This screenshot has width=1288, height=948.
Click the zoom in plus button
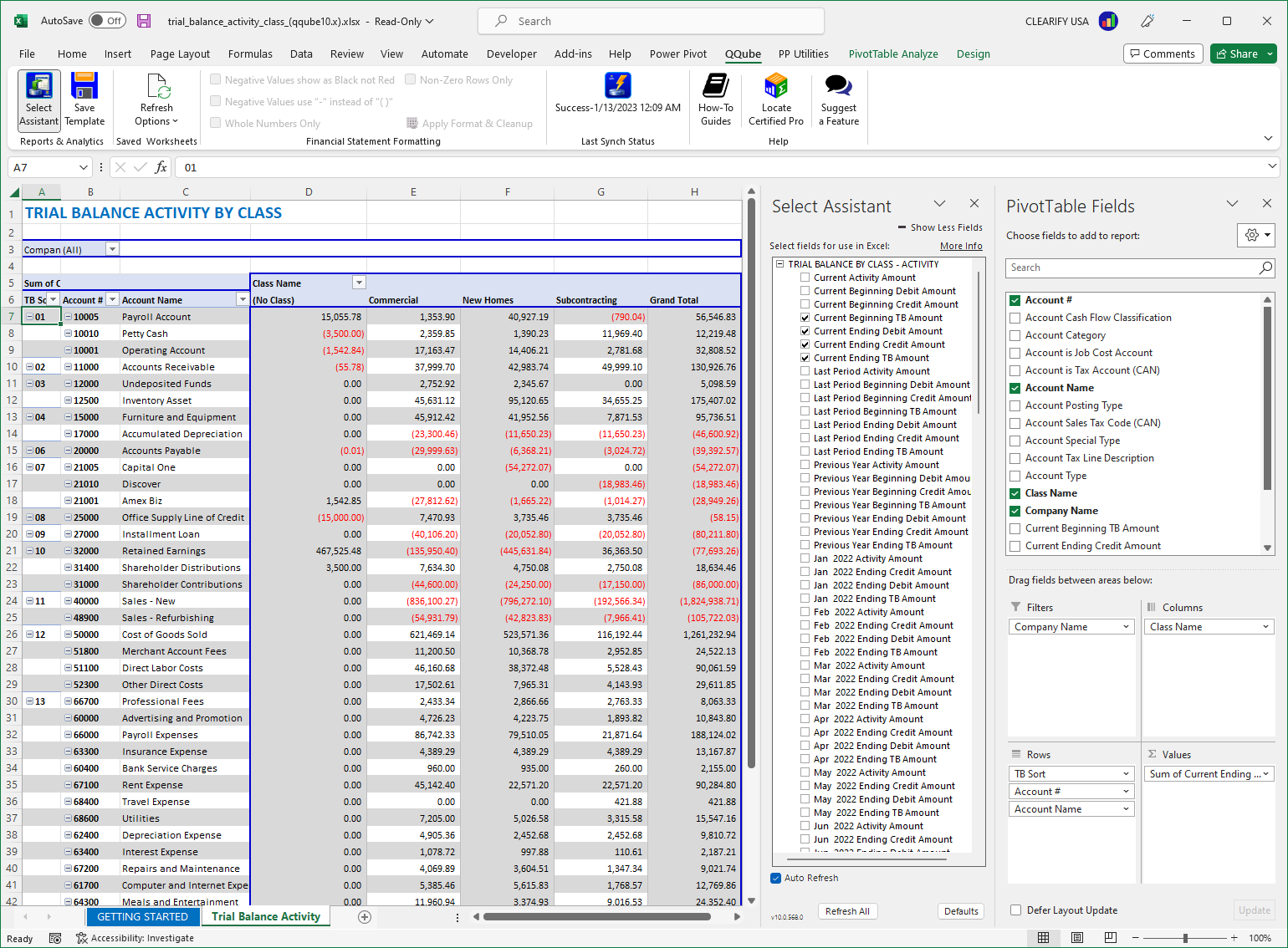tap(1234, 938)
